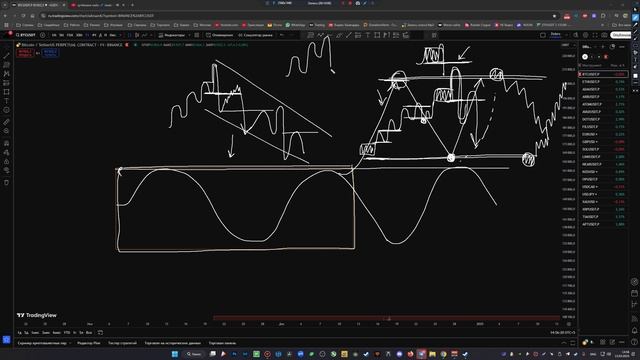640x360 pixels.
Task: Undo last action on the chart
Action: coord(282,35)
